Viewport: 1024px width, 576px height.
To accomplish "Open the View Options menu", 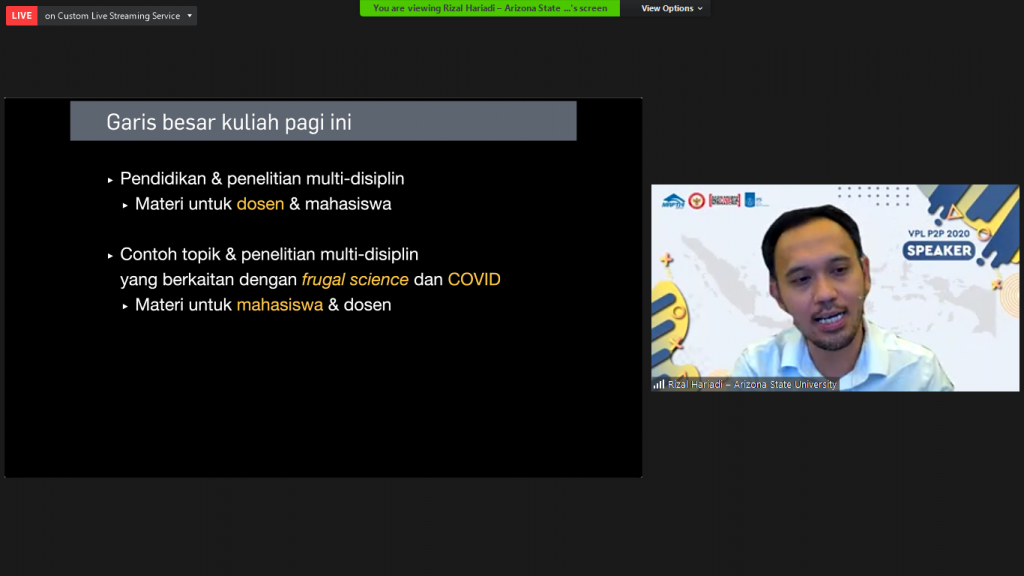I will [667, 8].
